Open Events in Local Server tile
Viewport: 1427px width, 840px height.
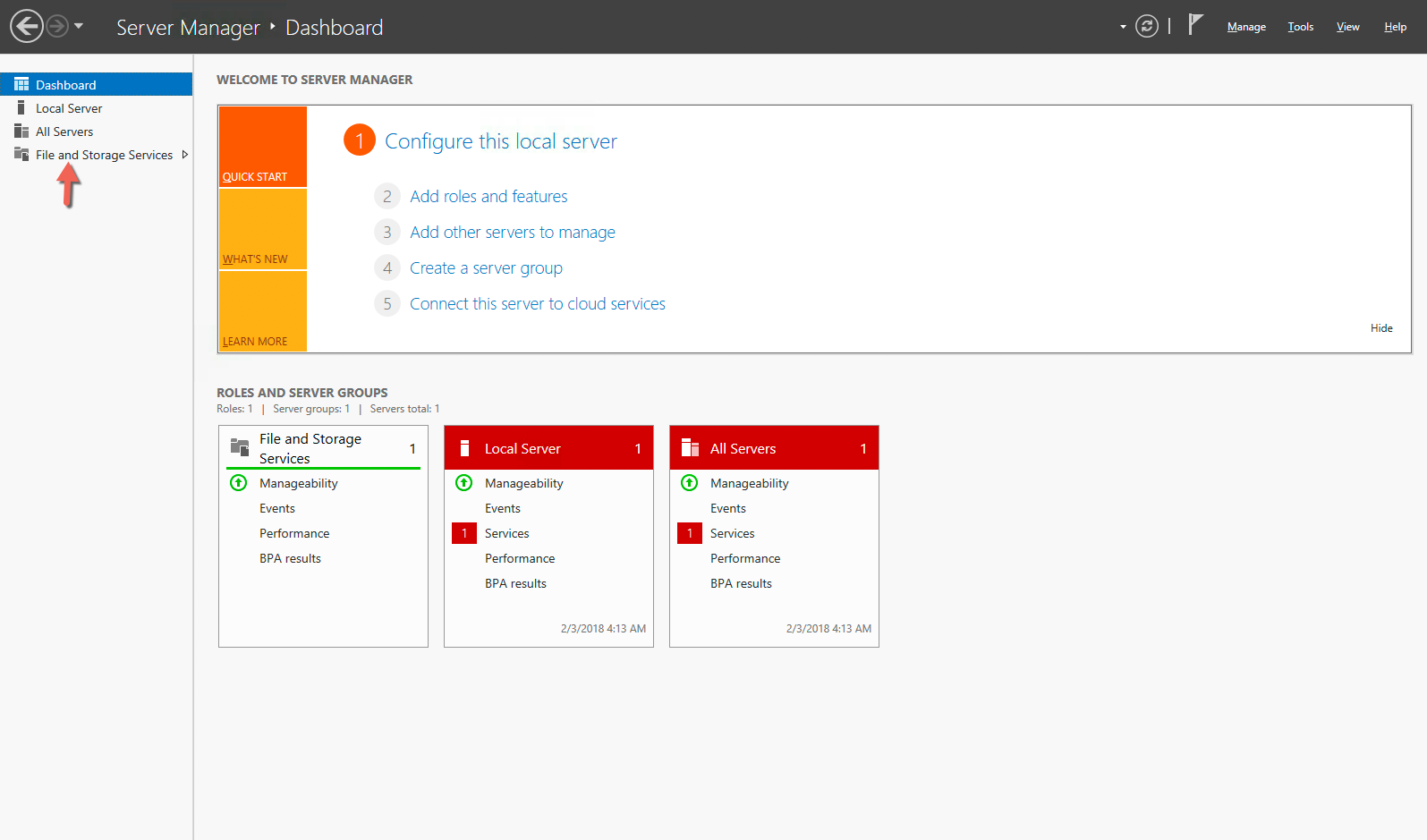tap(503, 508)
